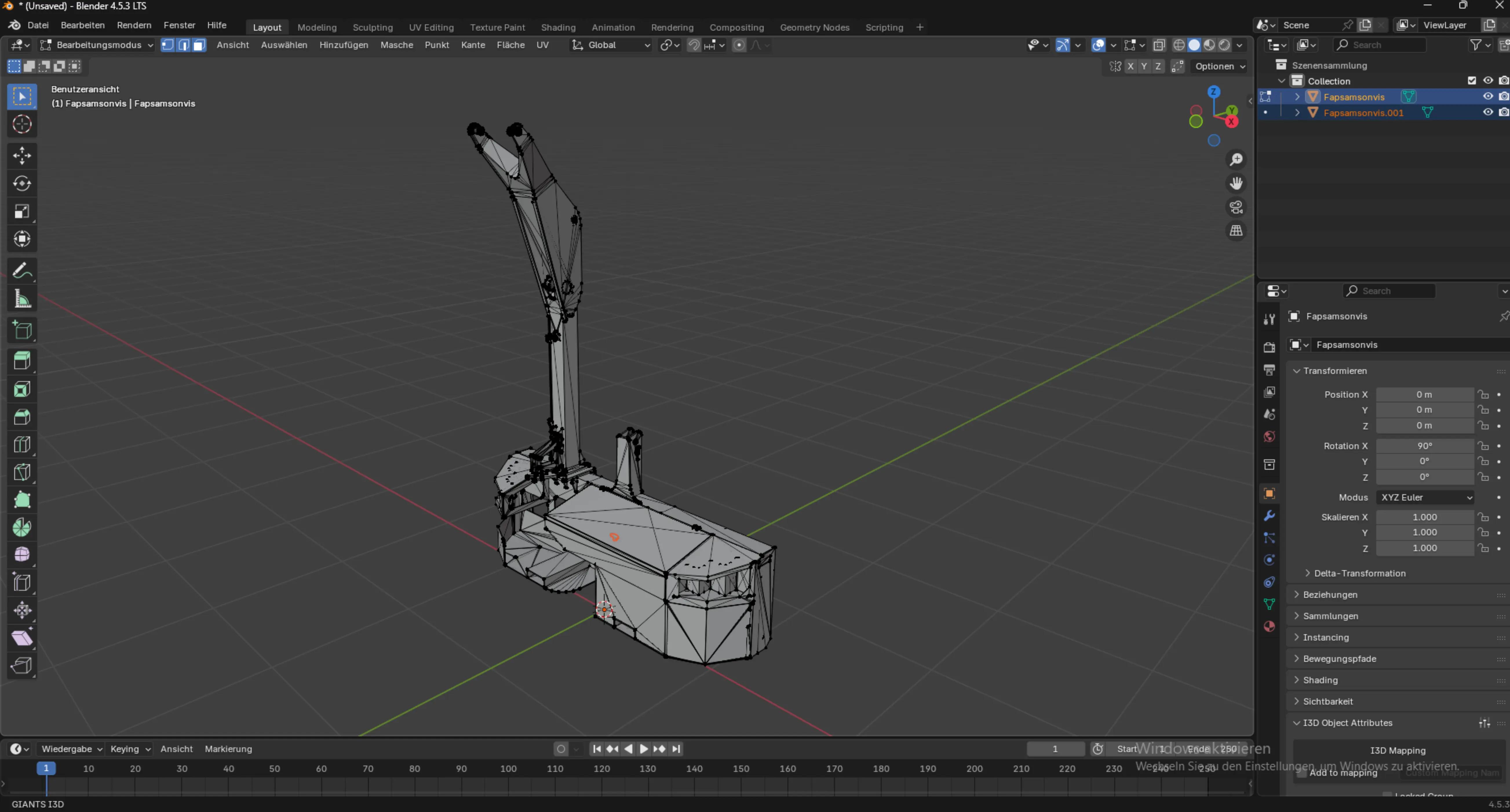Open the Datei menu
This screenshot has height=812, width=1510.
coord(38,25)
